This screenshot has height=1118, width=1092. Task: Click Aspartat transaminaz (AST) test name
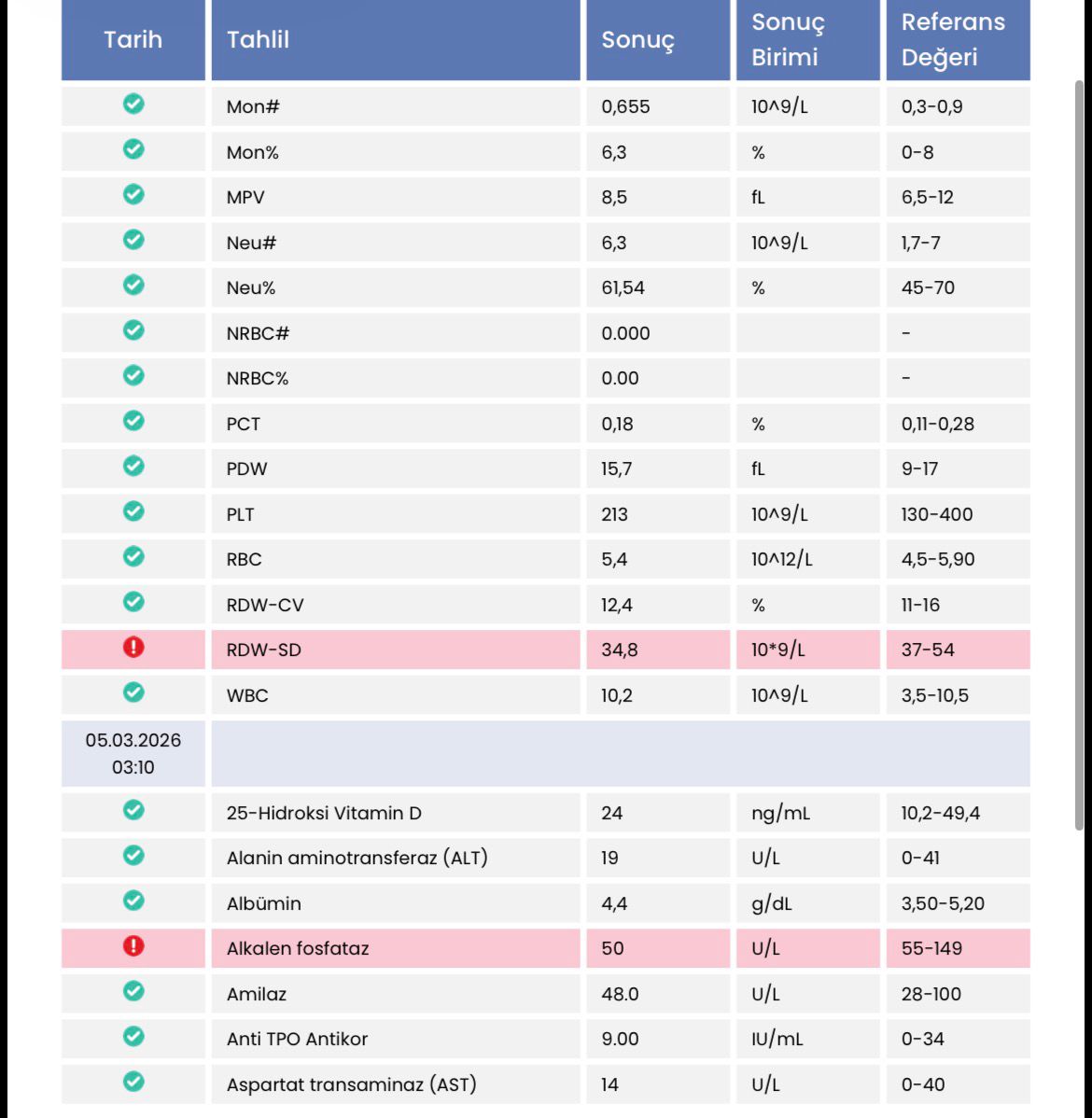[351, 1084]
